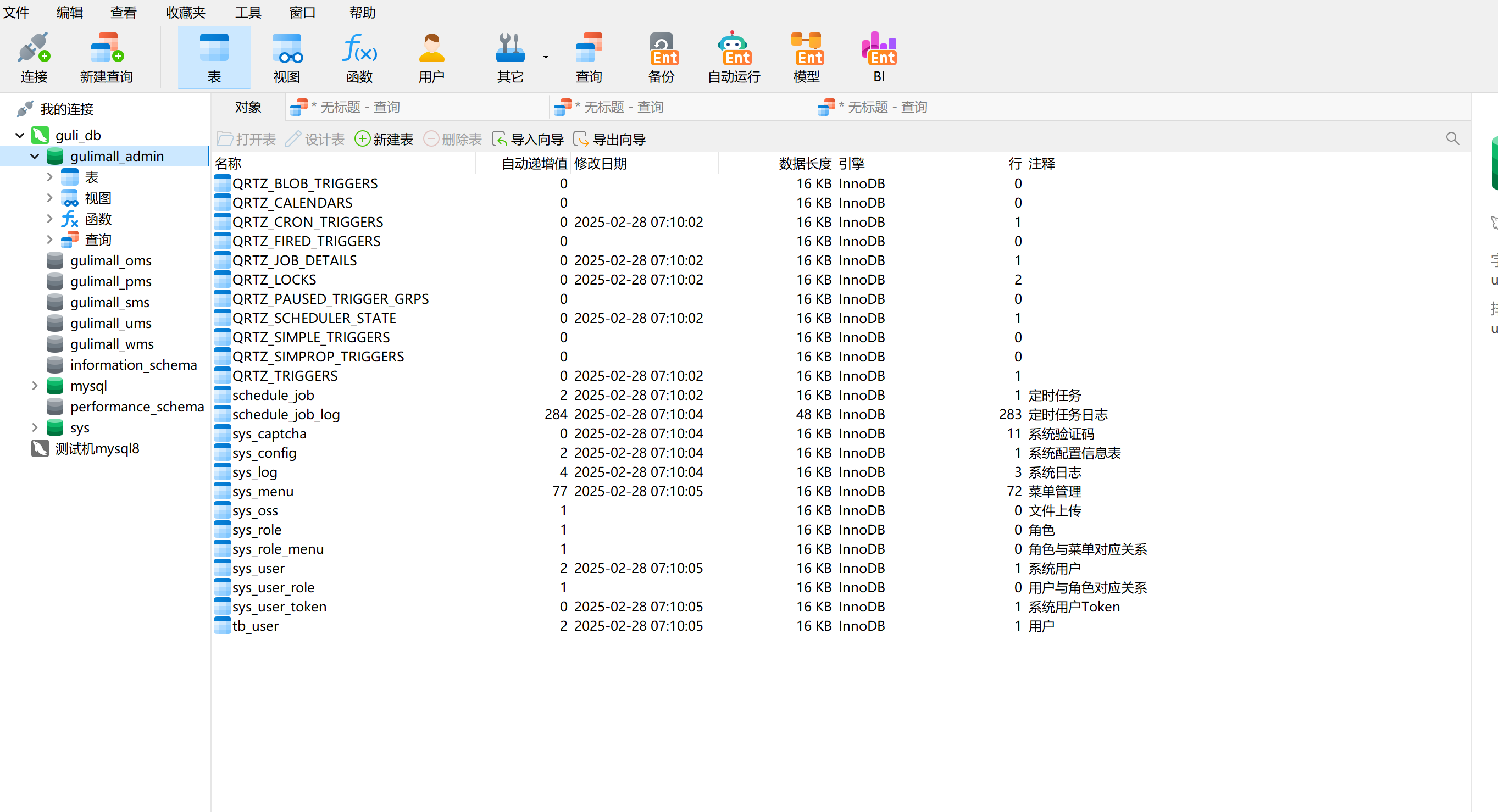The image size is (1498, 812).
Task: Click the 模型 model toolbar icon
Action: tap(807, 49)
